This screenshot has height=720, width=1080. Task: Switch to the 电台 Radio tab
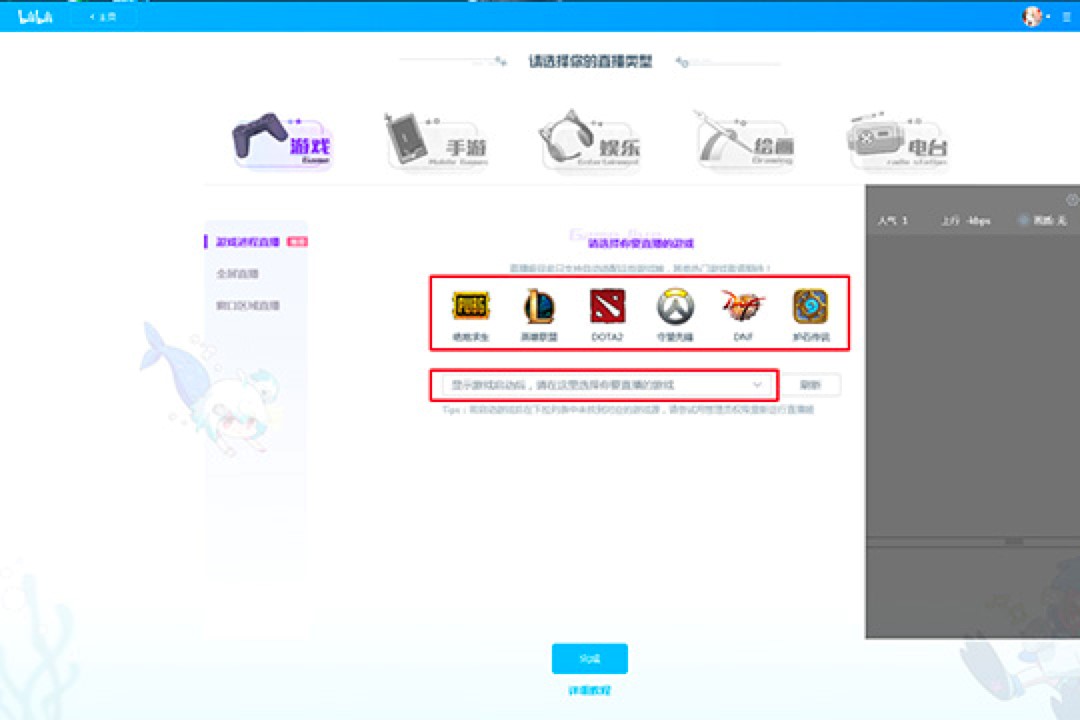[x=897, y=140]
